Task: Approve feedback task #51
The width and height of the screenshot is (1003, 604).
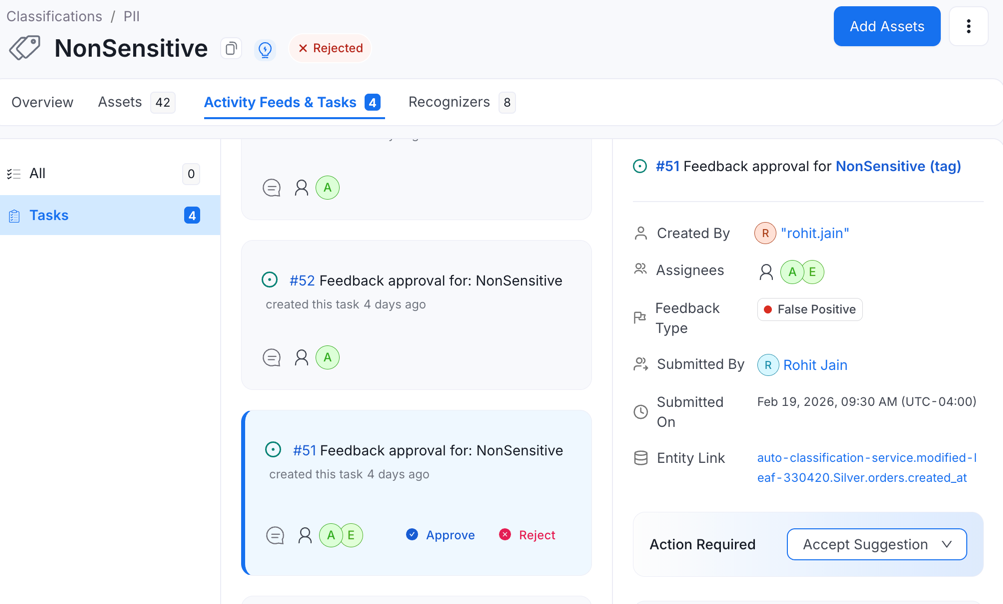Action: [x=440, y=535]
